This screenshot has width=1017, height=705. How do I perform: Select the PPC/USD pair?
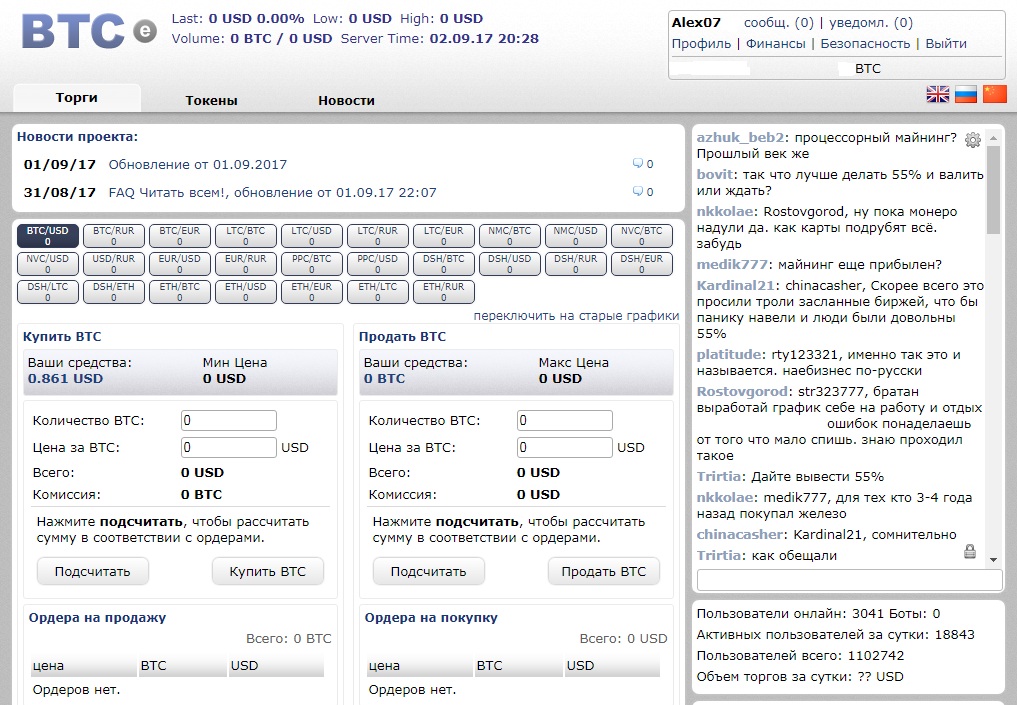click(377, 264)
